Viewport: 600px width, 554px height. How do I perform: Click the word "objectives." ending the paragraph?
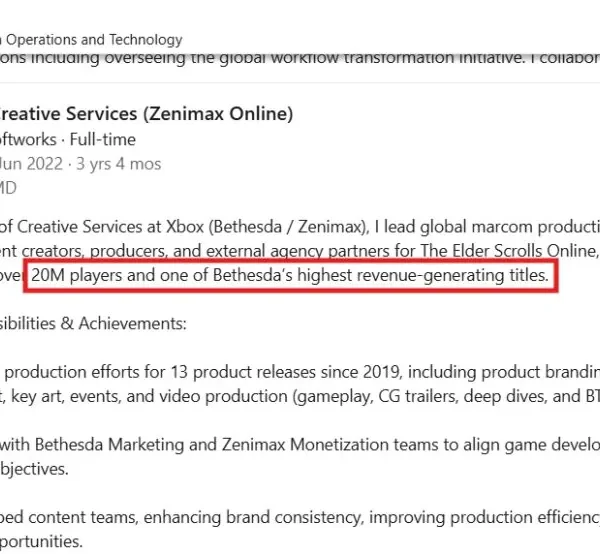point(34,469)
